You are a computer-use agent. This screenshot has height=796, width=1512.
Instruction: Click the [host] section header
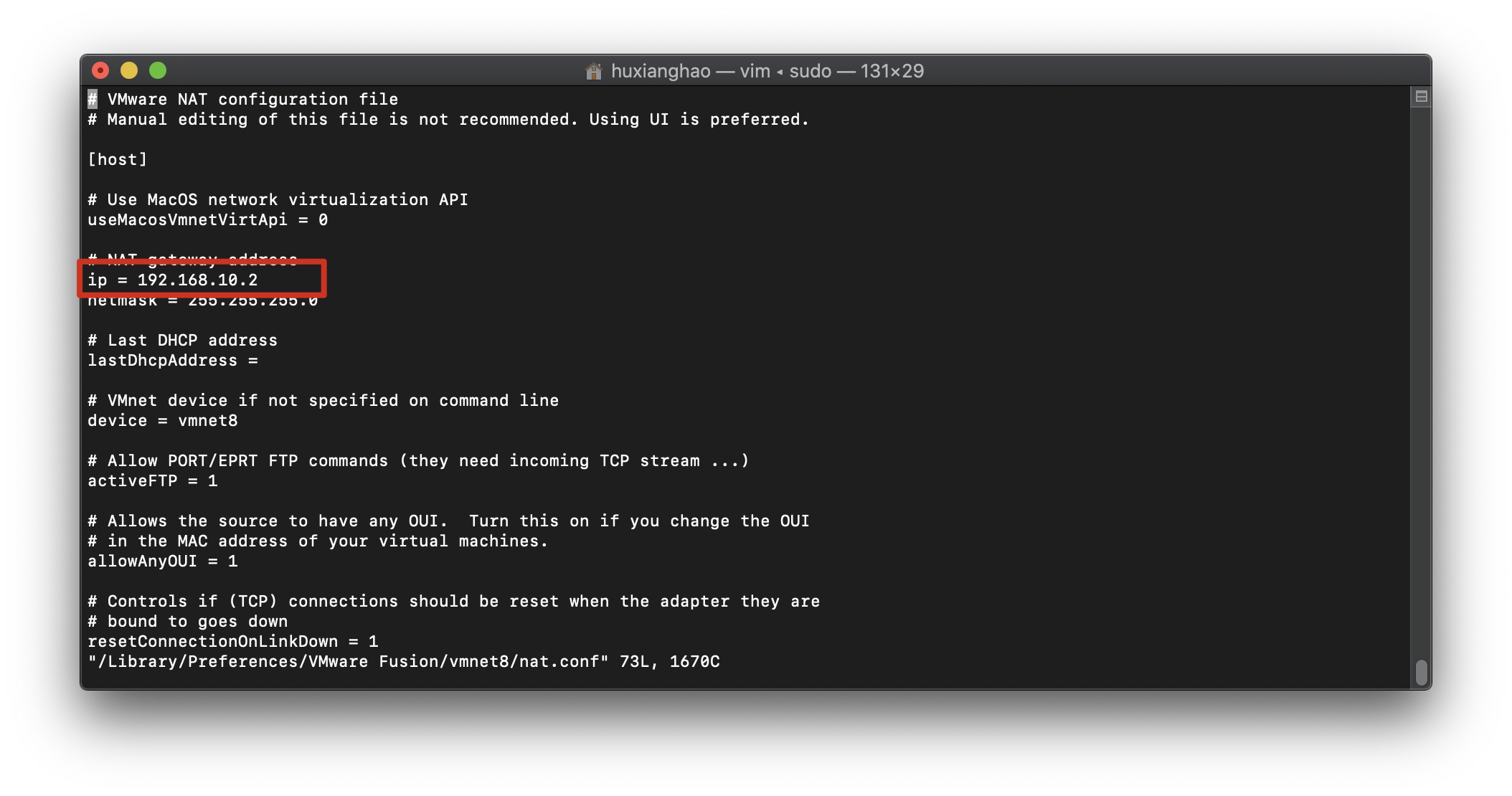pyautogui.click(x=117, y=159)
